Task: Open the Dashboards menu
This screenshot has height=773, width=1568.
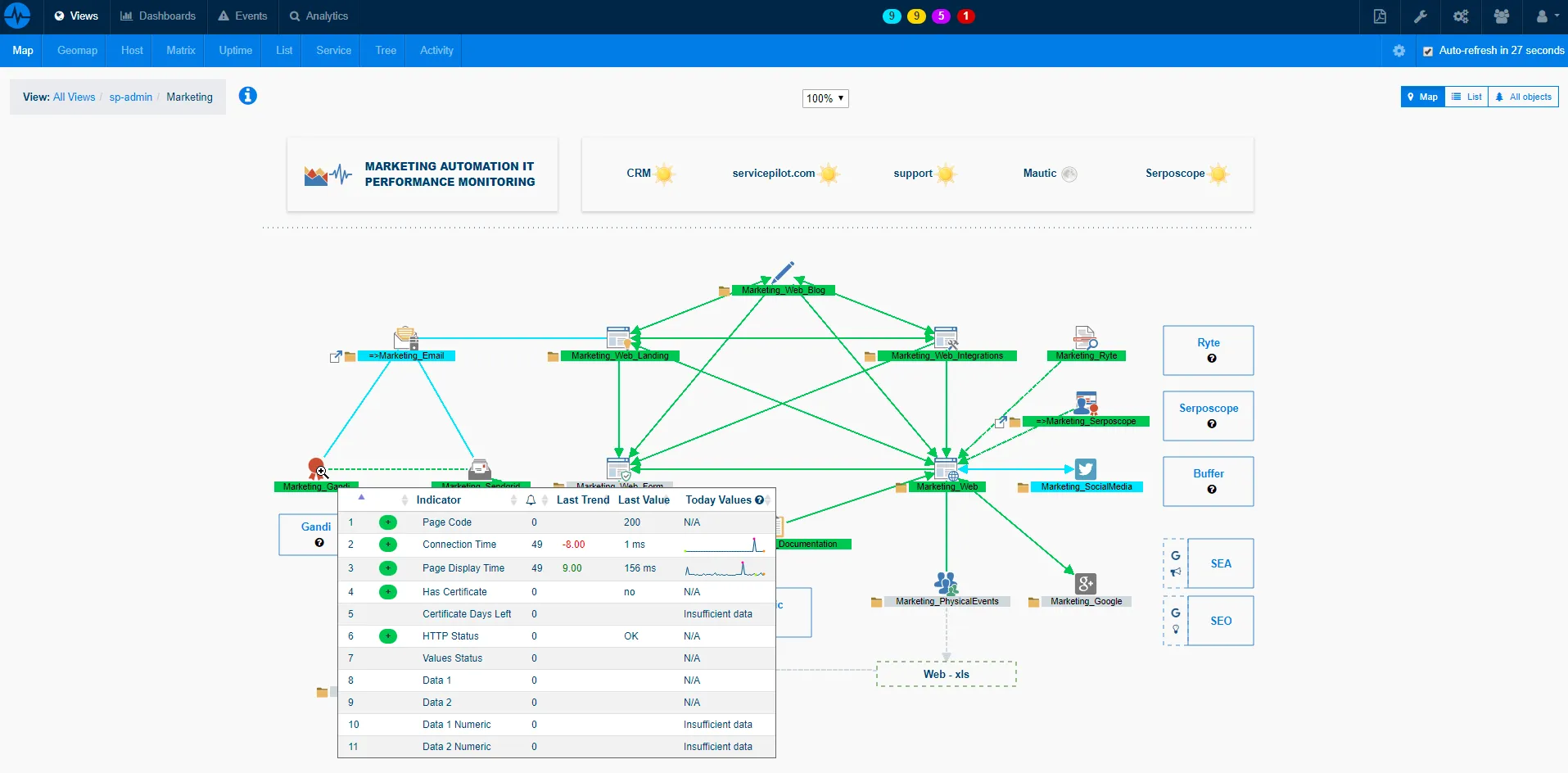Action: click(157, 16)
